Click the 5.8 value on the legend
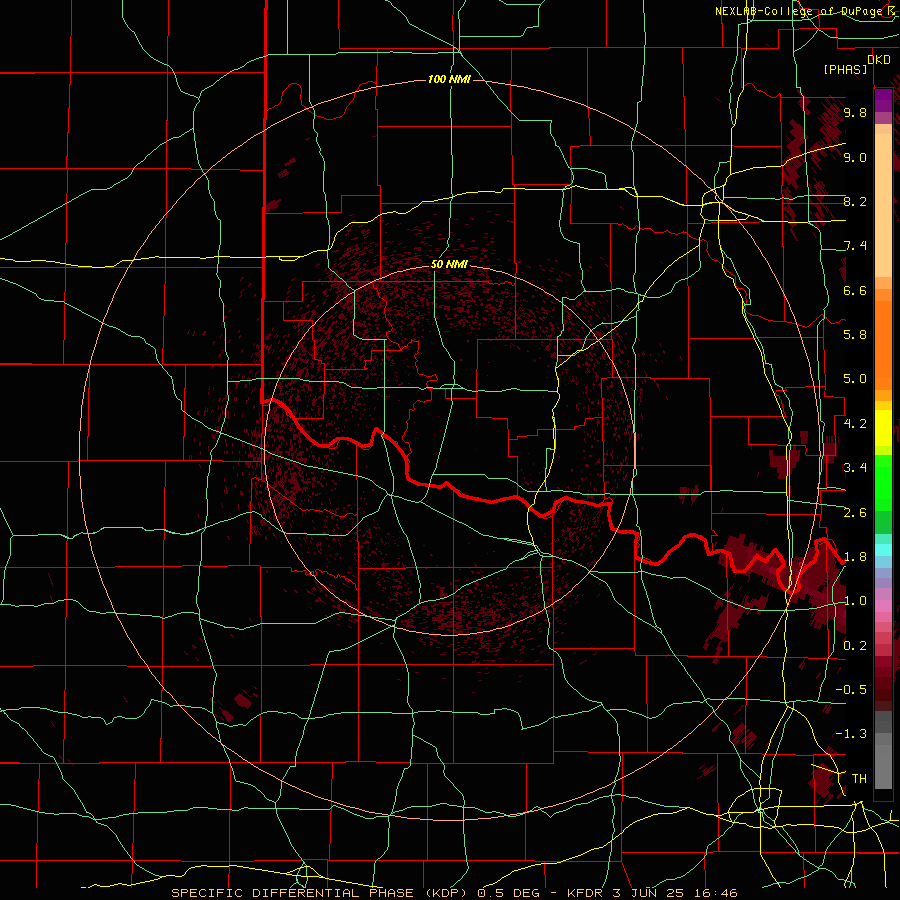This screenshot has height=900, width=900. (x=855, y=335)
